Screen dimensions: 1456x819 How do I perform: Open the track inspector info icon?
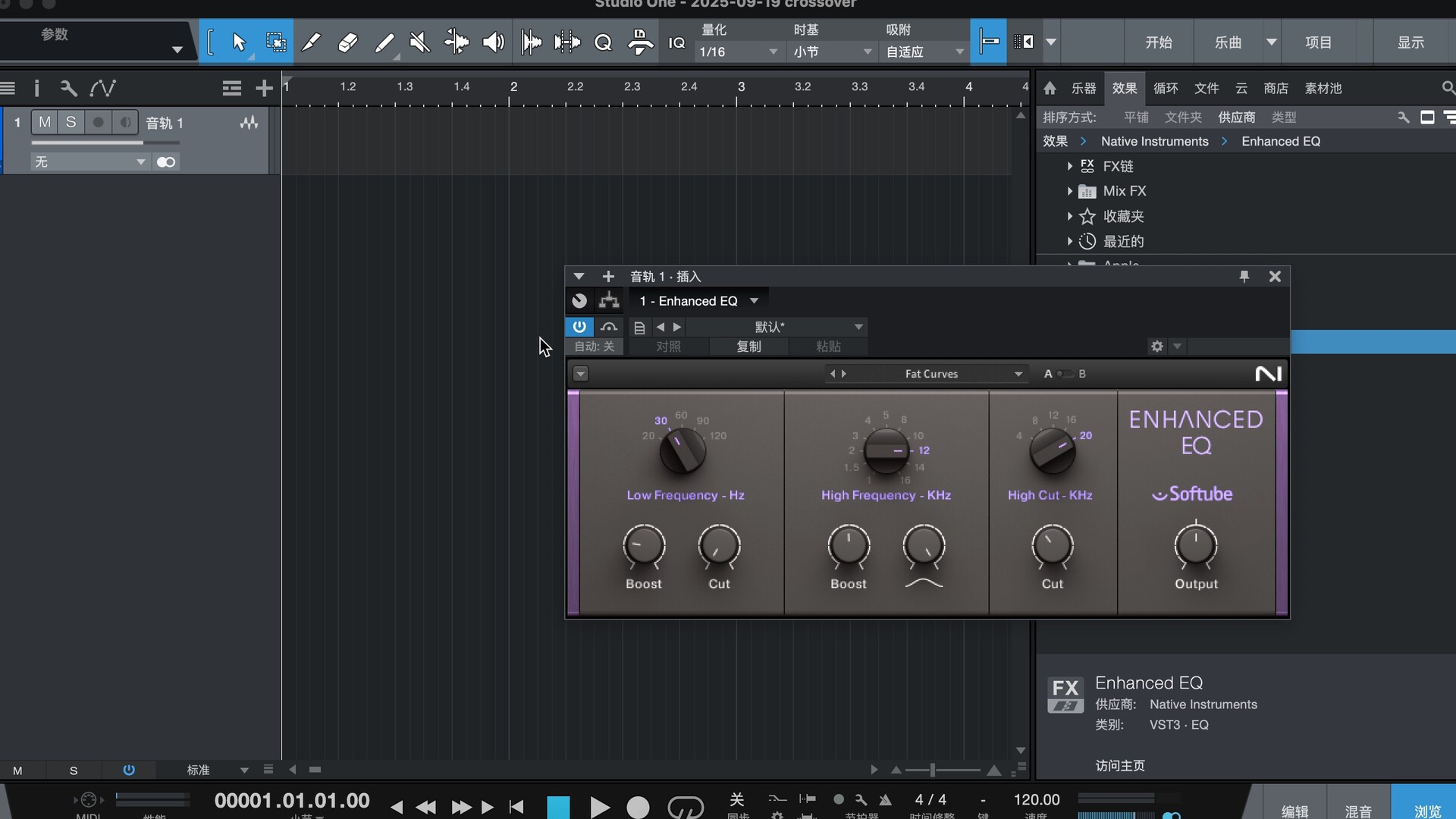36,89
